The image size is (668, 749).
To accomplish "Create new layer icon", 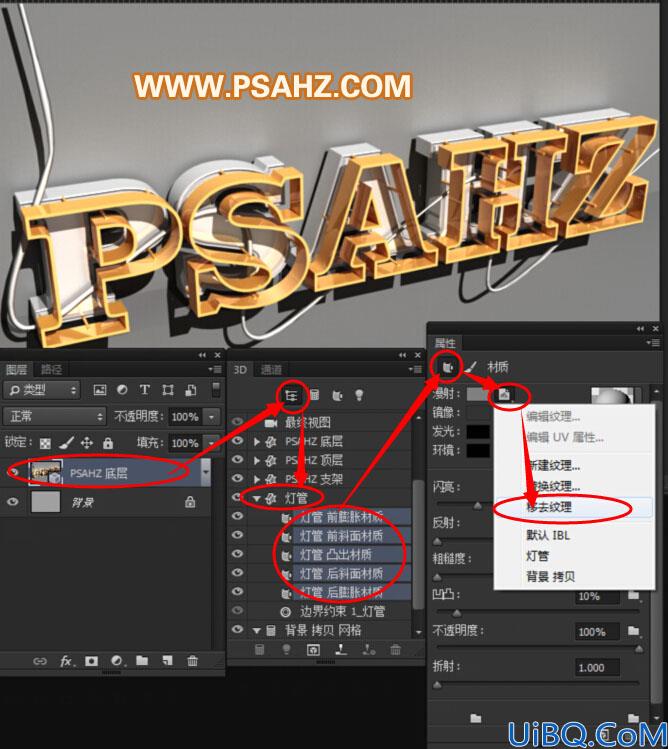I will point(167,661).
